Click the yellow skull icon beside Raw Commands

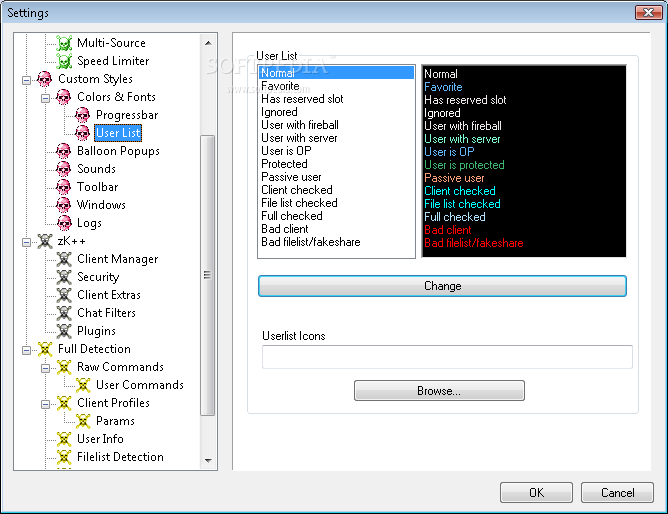click(64, 367)
